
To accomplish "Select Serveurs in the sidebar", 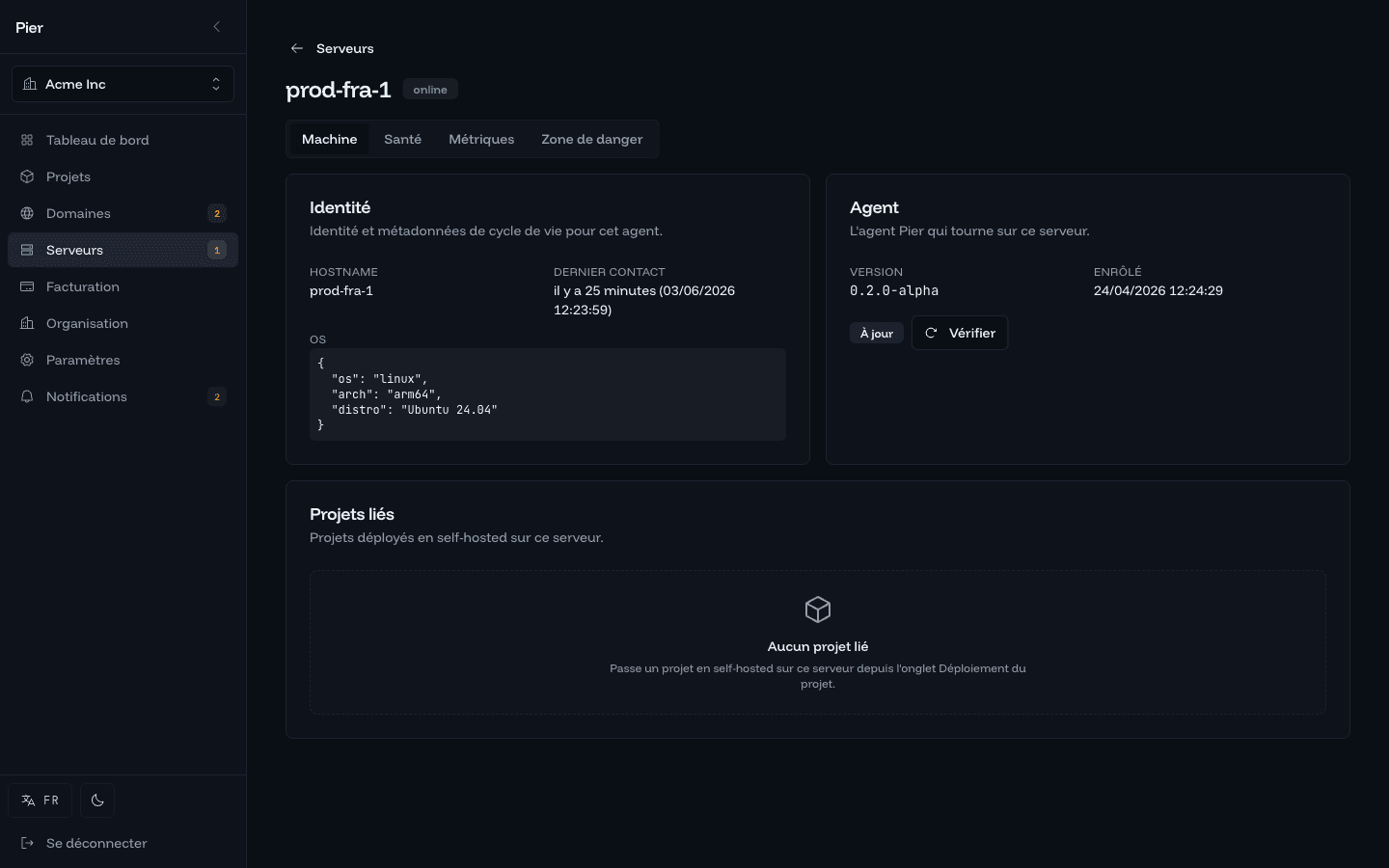I will click(x=123, y=250).
